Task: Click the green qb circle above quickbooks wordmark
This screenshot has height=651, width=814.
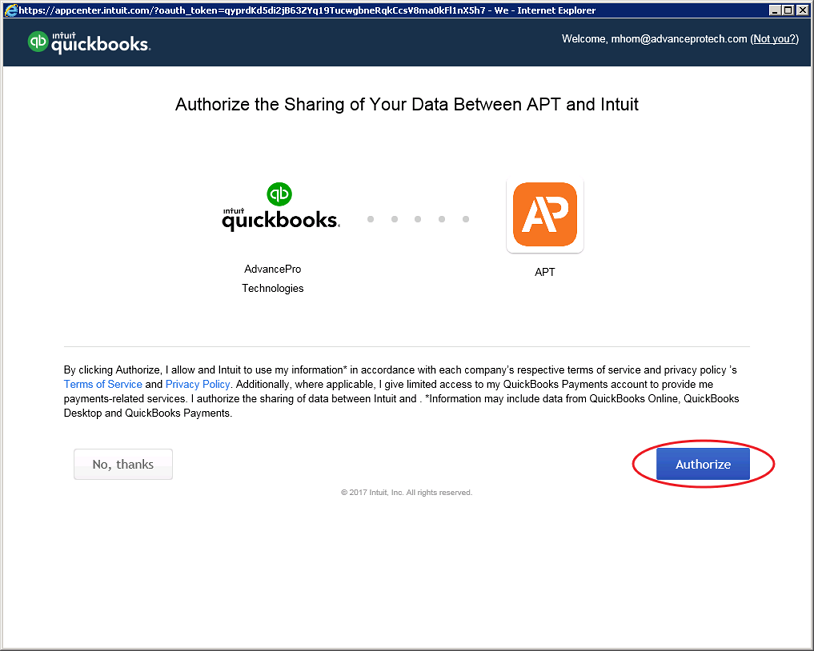Action: [x=279, y=194]
